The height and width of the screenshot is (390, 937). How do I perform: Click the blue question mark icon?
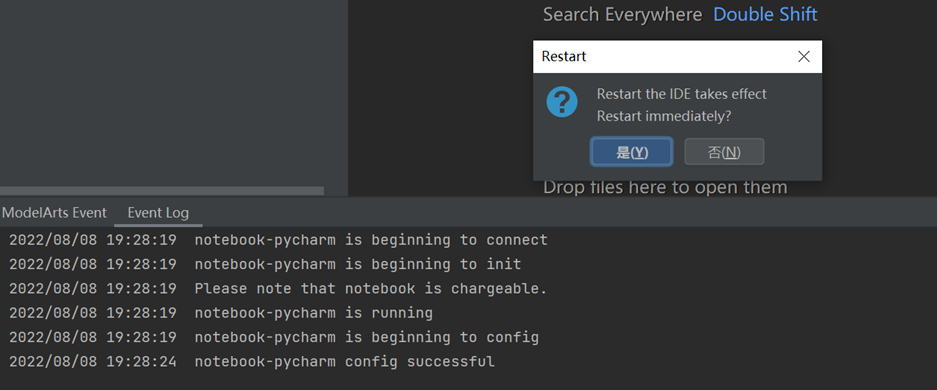(x=562, y=102)
